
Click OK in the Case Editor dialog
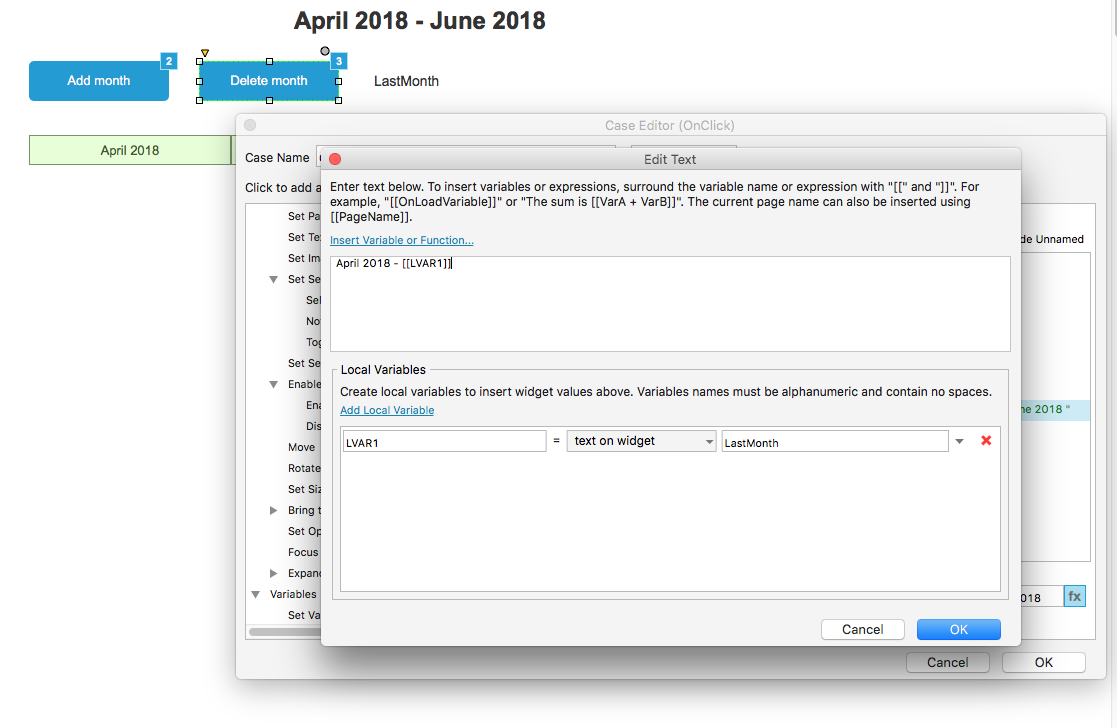[1043, 662]
